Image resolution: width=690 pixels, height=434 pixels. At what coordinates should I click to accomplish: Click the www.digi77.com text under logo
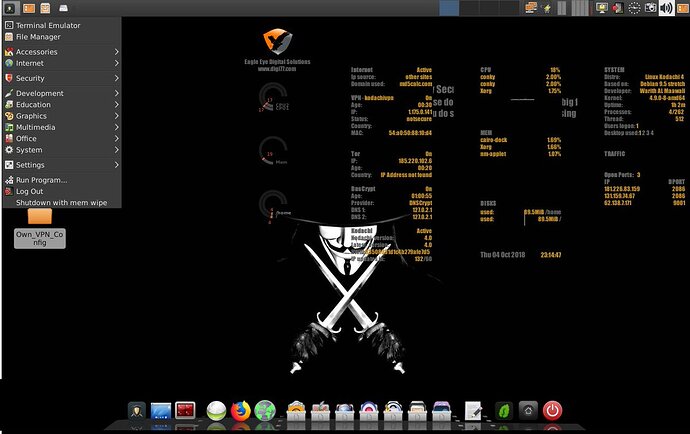(x=277, y=69)
